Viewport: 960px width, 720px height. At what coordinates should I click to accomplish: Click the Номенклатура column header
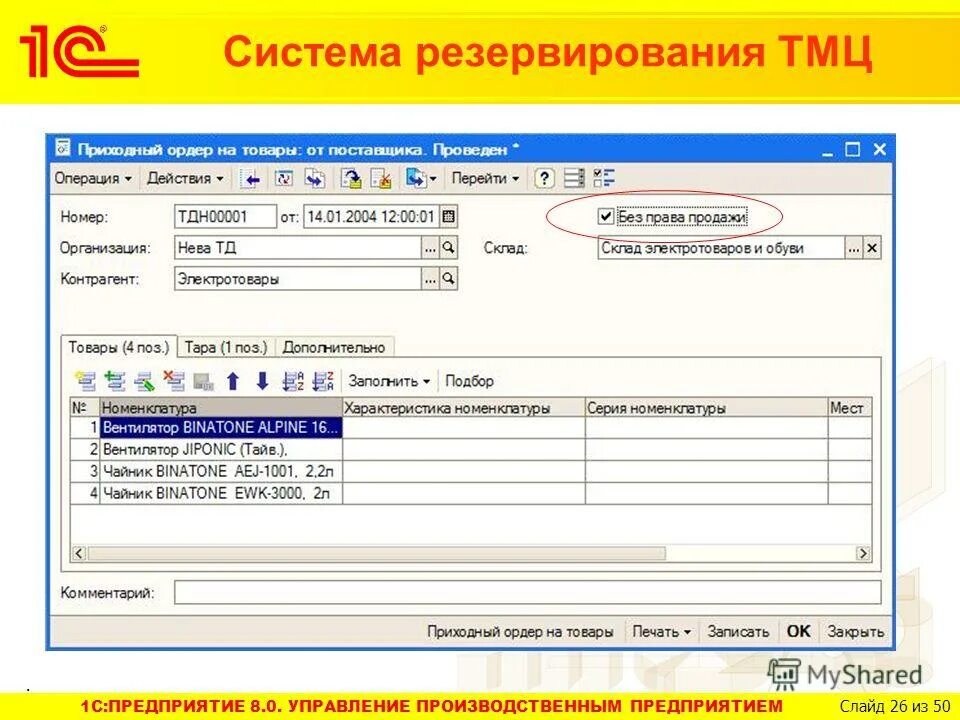coord(221,408)
